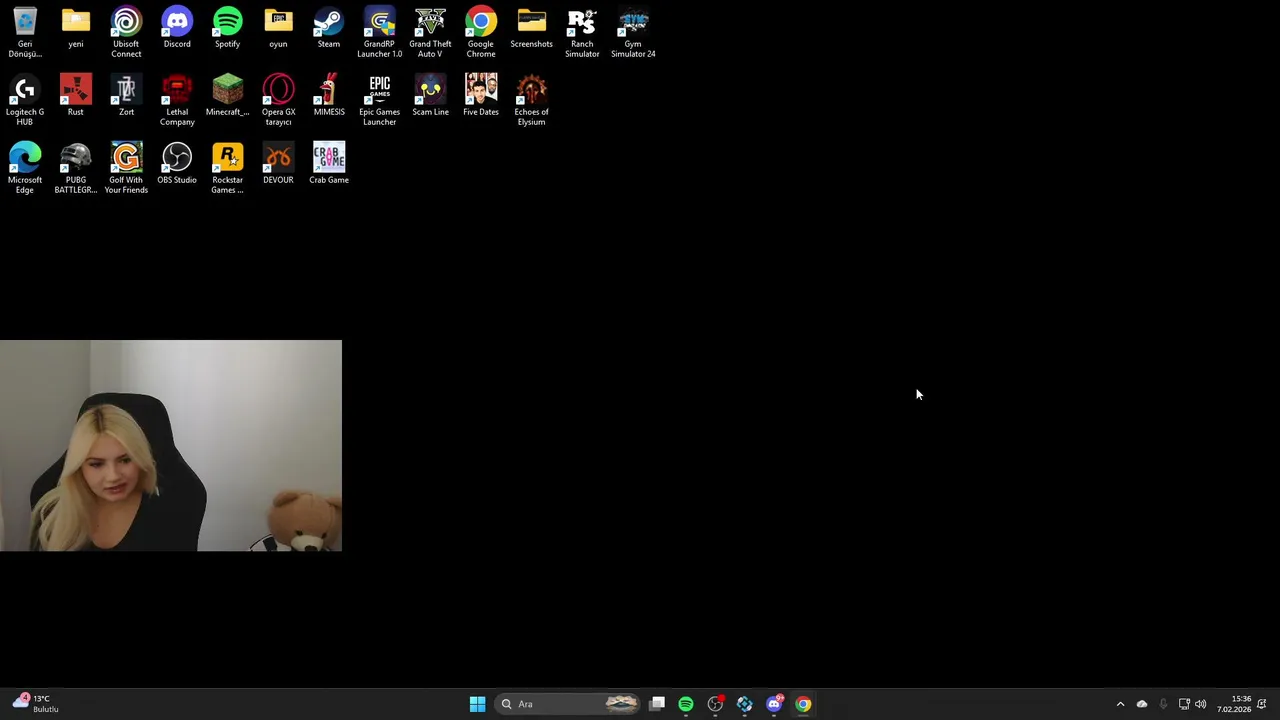Open Rockstar Games Launcher shortcut
Viewport: 1280px width, 720px height.
[x=227, y=169]
